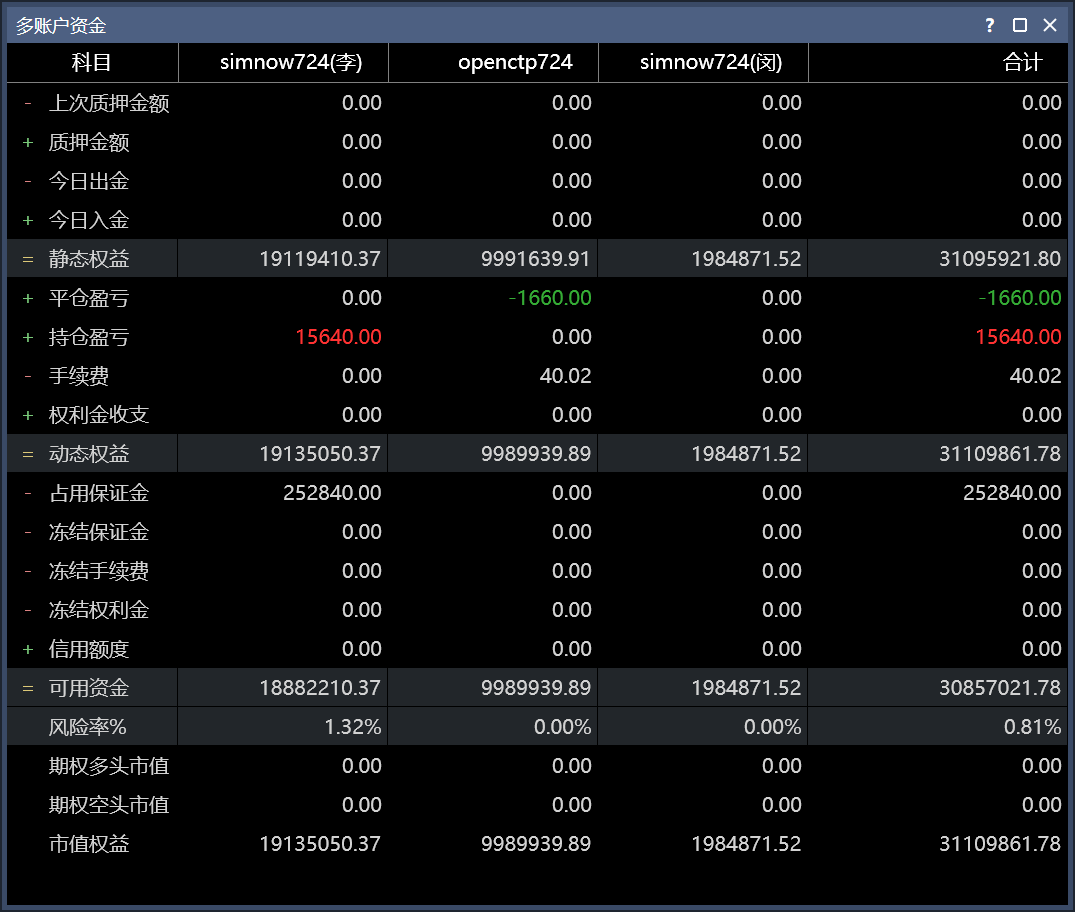Viewport: 1075px width, 912px height.
Task: Click the 手续费 value 40.02 for openctp724
Action: (x=566, y=376)
